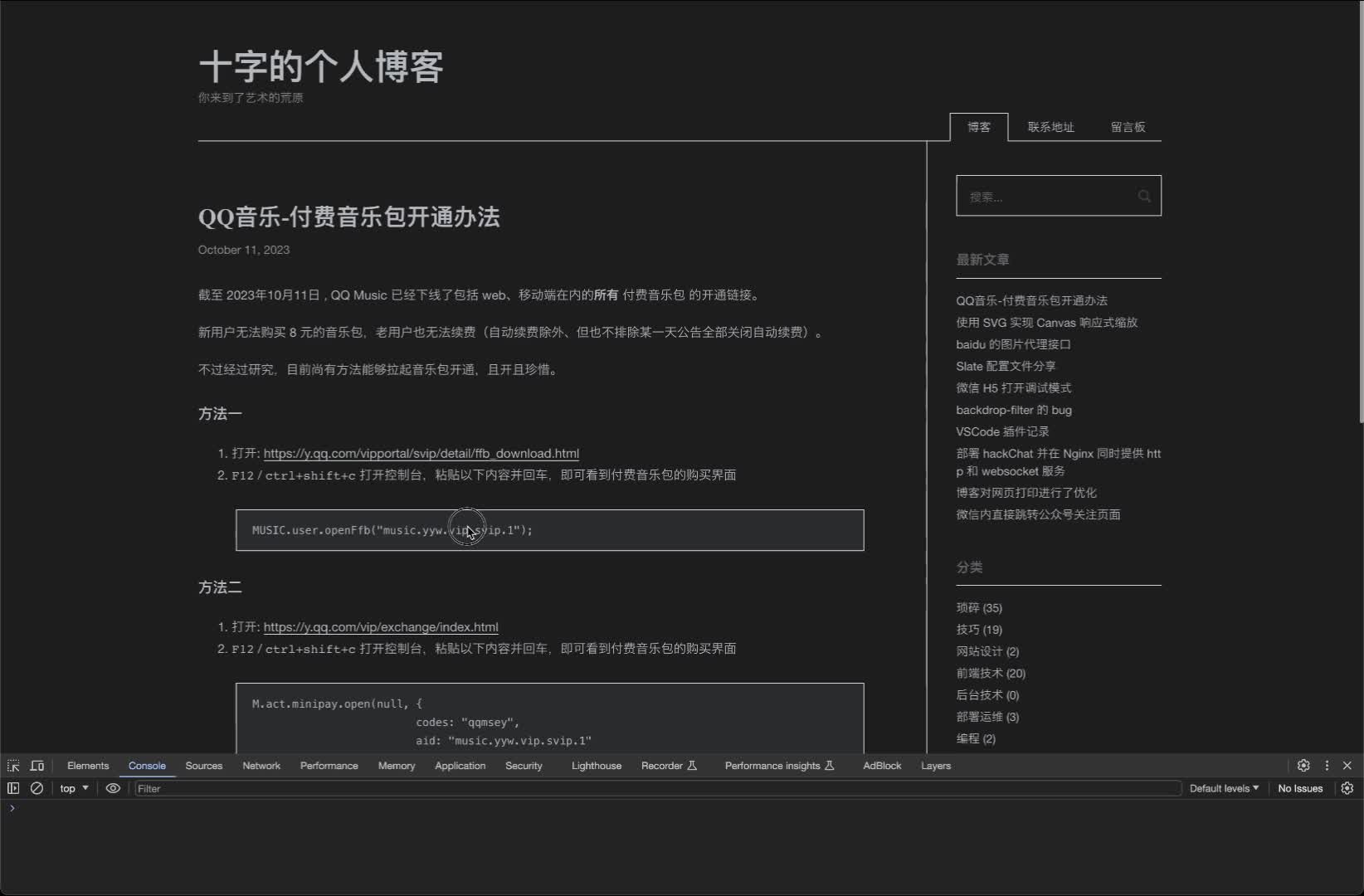1364x896 pixels.
Task: Click the No Issues indicator
Action: (1300, 788)
